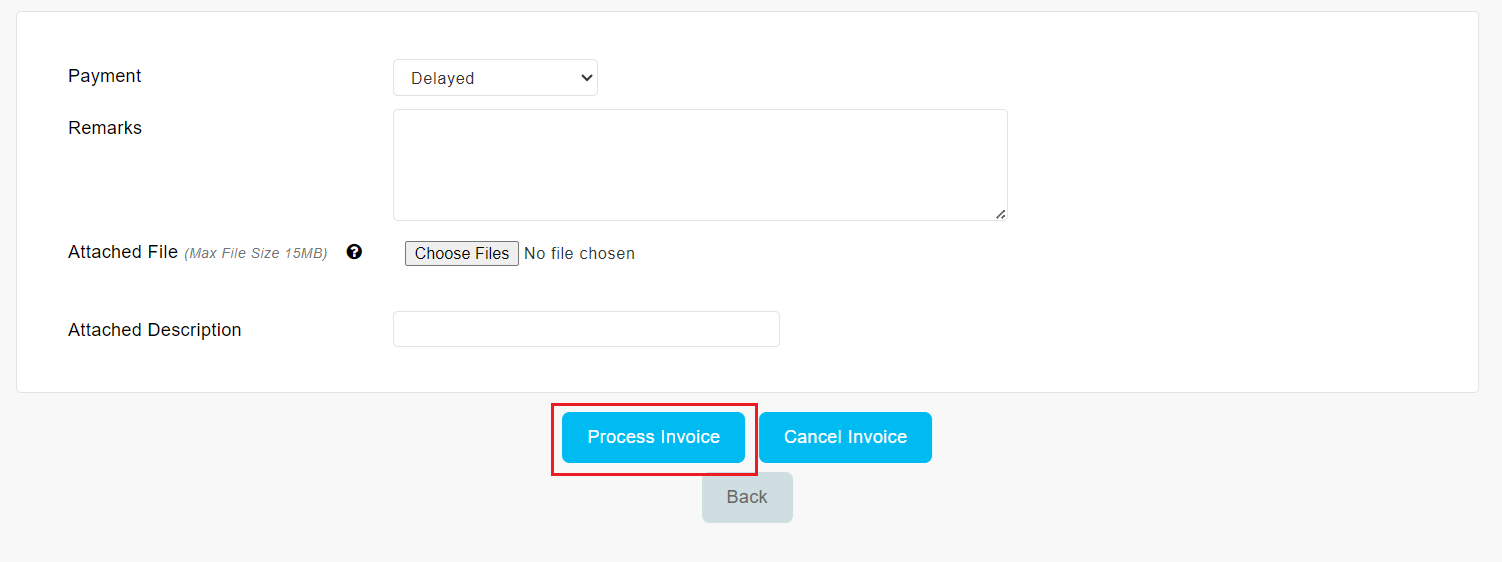Click the word Invoice on Process button
This screenshot has height=562, width=1502.
point(687,437)
